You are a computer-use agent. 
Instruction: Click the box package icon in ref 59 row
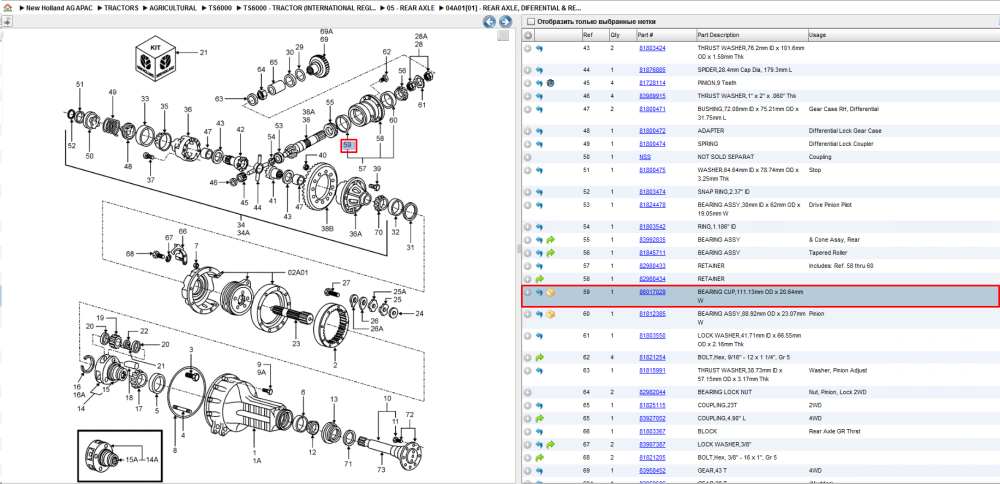click(x=550, y=293)
